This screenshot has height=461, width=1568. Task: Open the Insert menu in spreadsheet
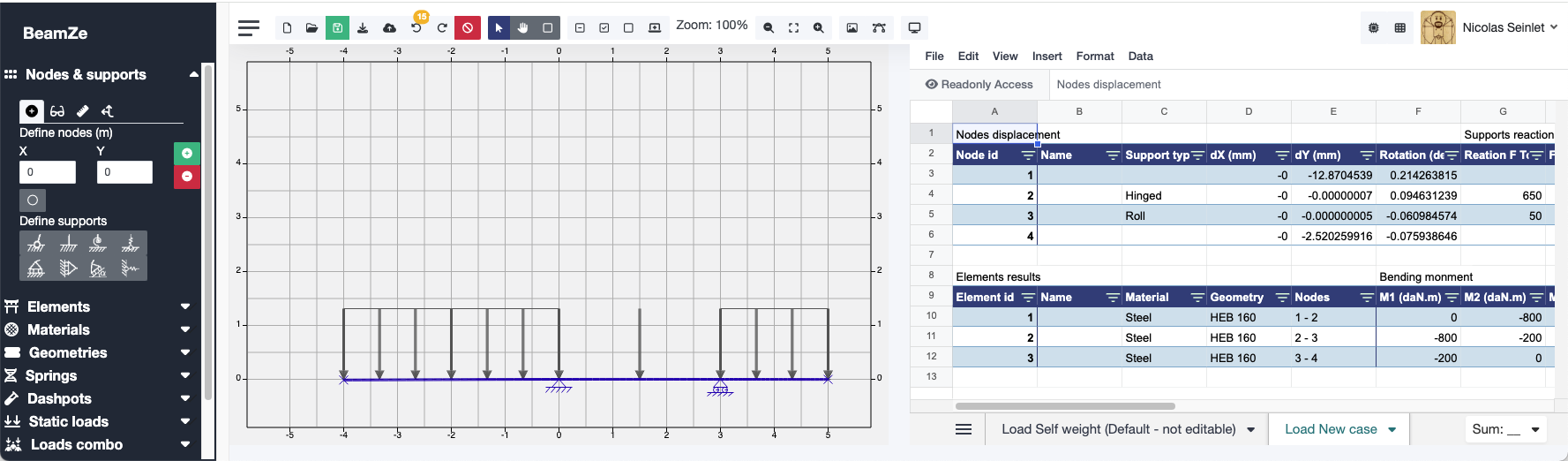(1047, 57)
